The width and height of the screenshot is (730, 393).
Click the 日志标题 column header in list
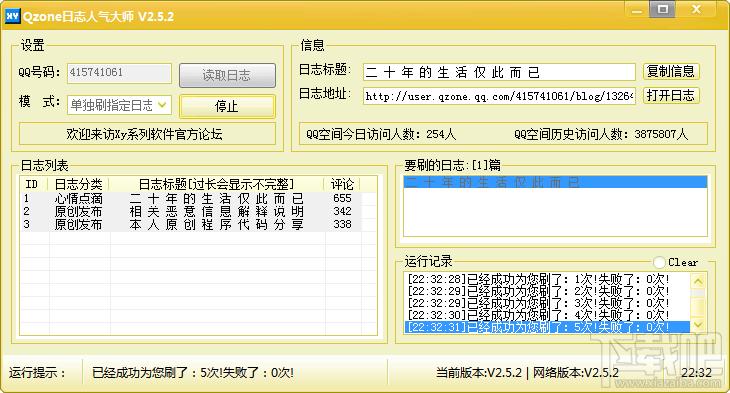(216, 184)
